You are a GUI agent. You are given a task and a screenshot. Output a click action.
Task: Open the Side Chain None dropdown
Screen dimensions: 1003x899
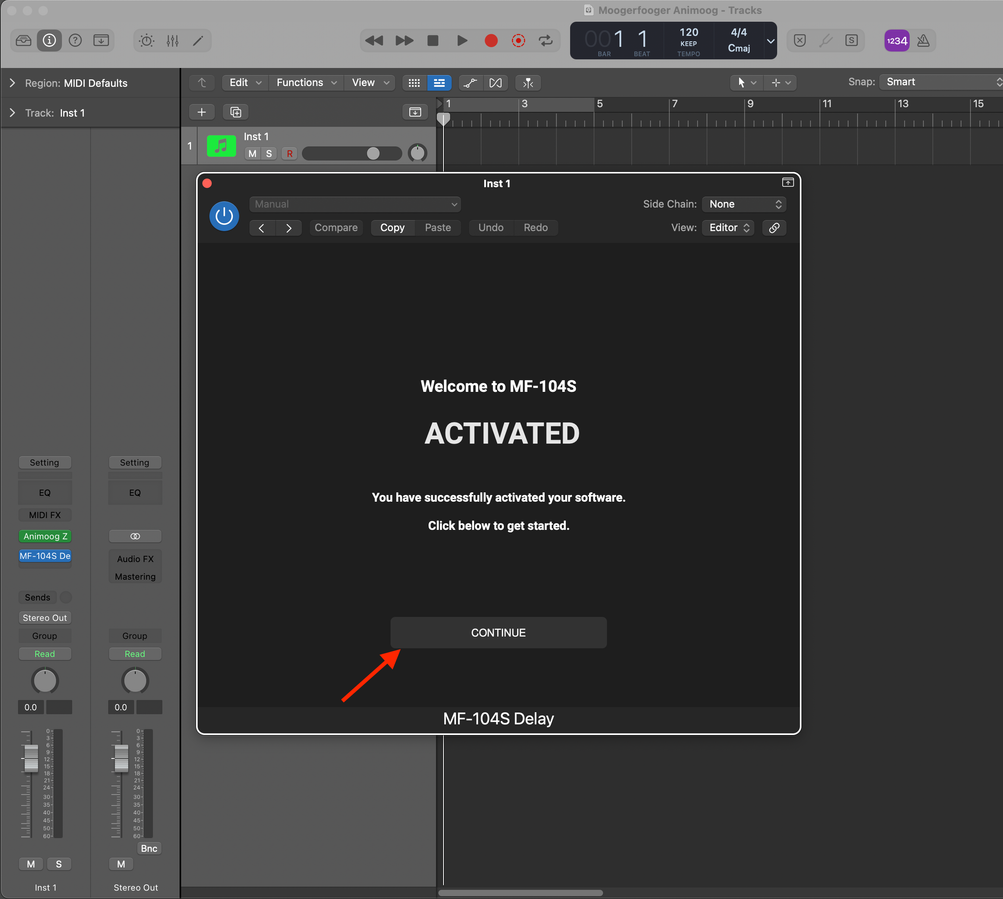click(x=744, y=204)
